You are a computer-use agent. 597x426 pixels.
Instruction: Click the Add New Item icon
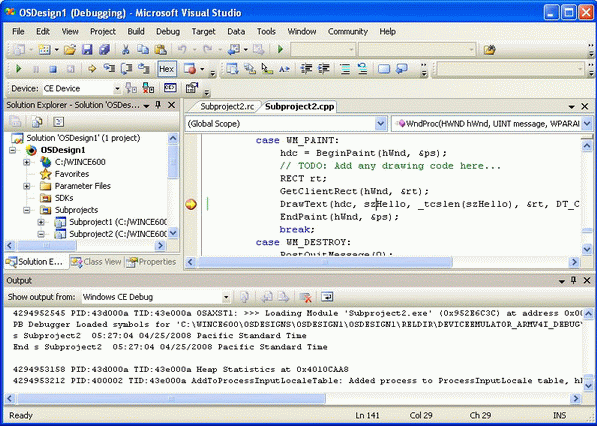pos(44,49)
